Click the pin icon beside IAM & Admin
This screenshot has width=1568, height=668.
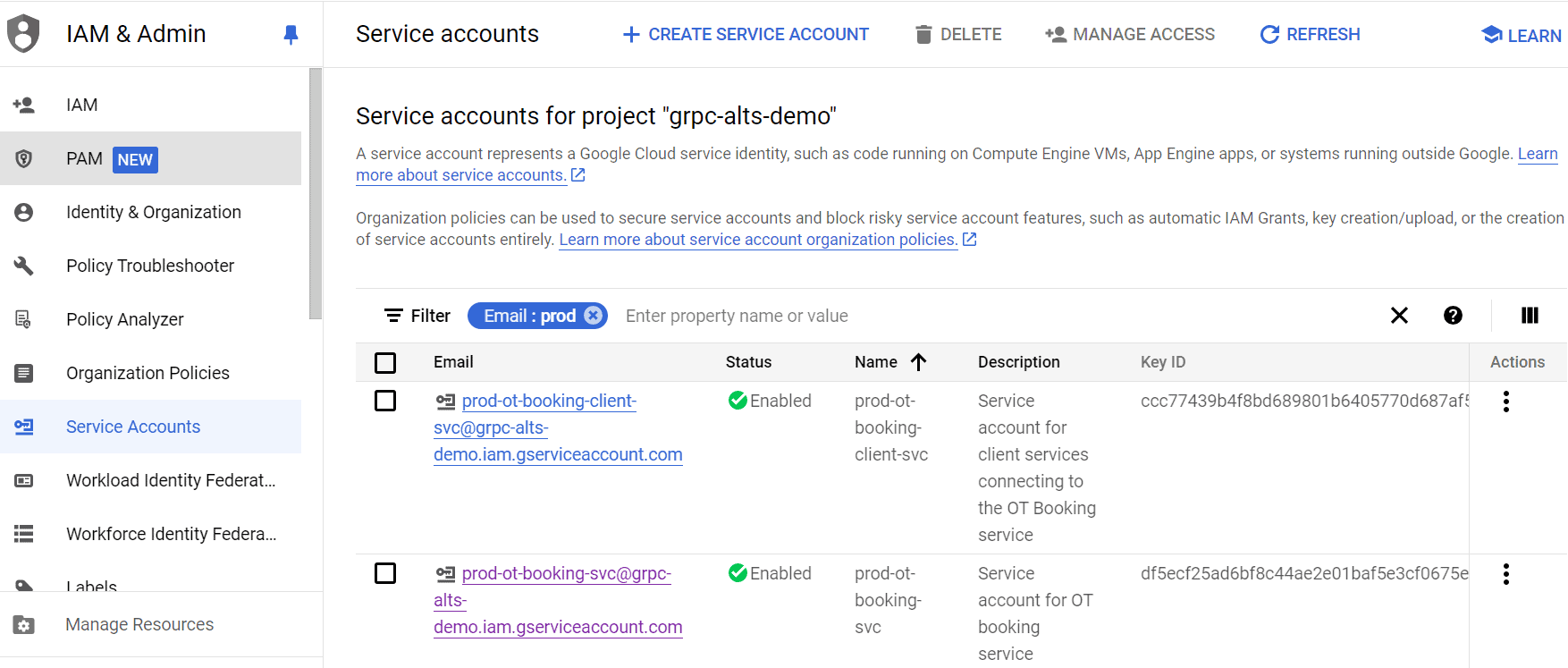[x=291, y=34]
